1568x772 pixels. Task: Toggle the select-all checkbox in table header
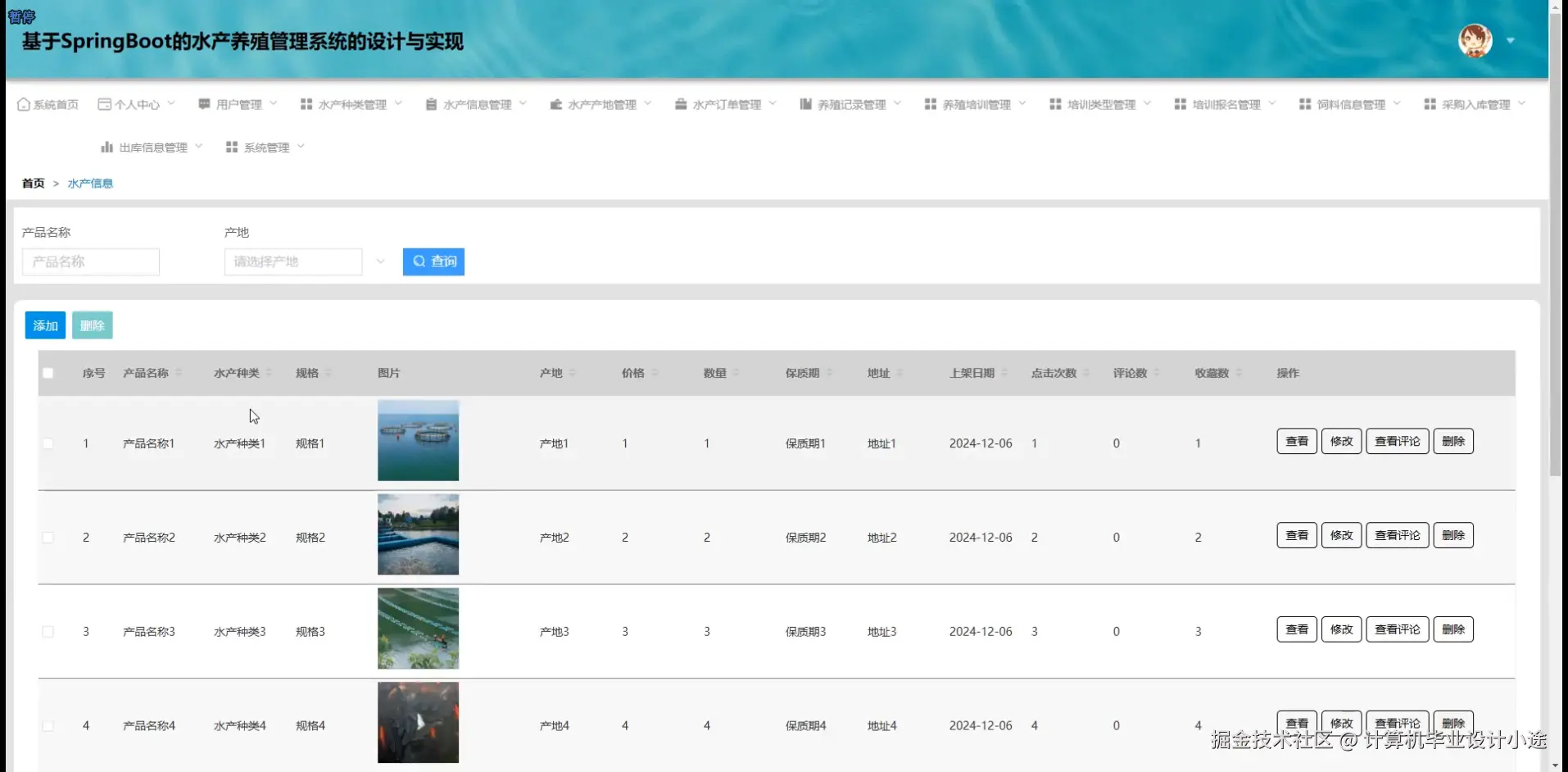point(48,373)
